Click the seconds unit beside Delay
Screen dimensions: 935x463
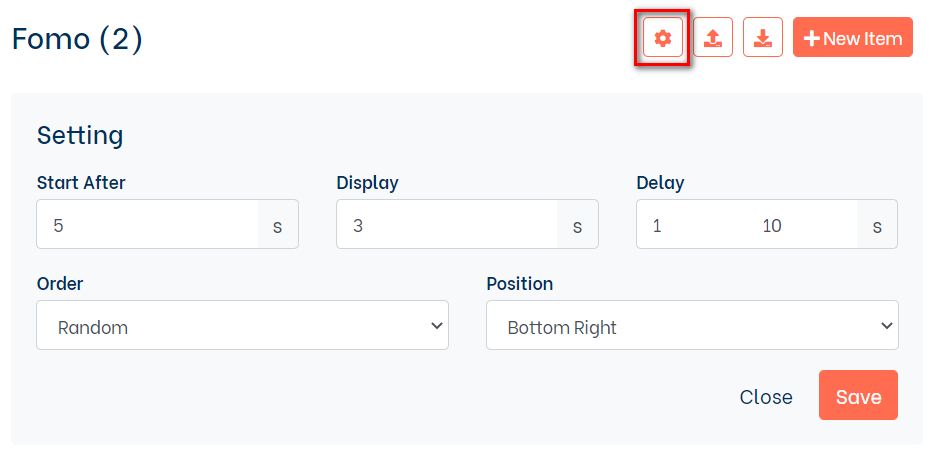click(x=877, y=226)
